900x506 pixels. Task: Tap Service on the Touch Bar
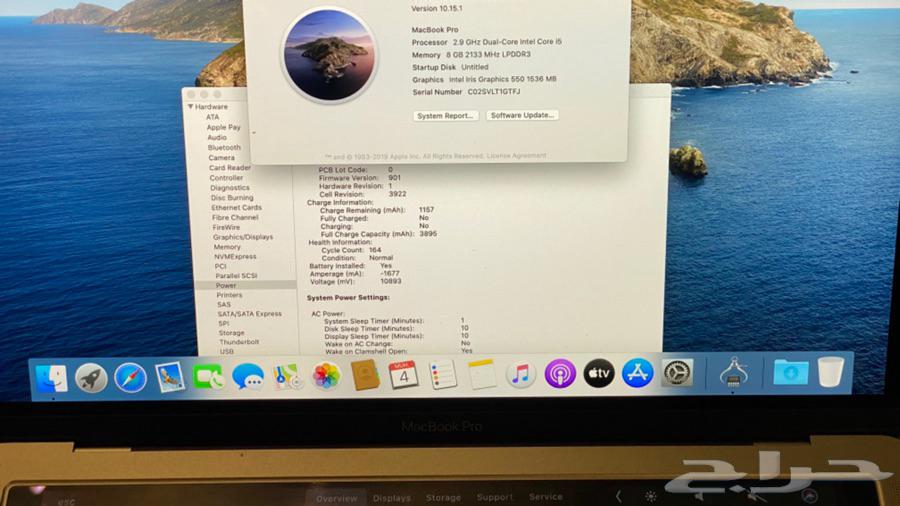coord(545,496)
